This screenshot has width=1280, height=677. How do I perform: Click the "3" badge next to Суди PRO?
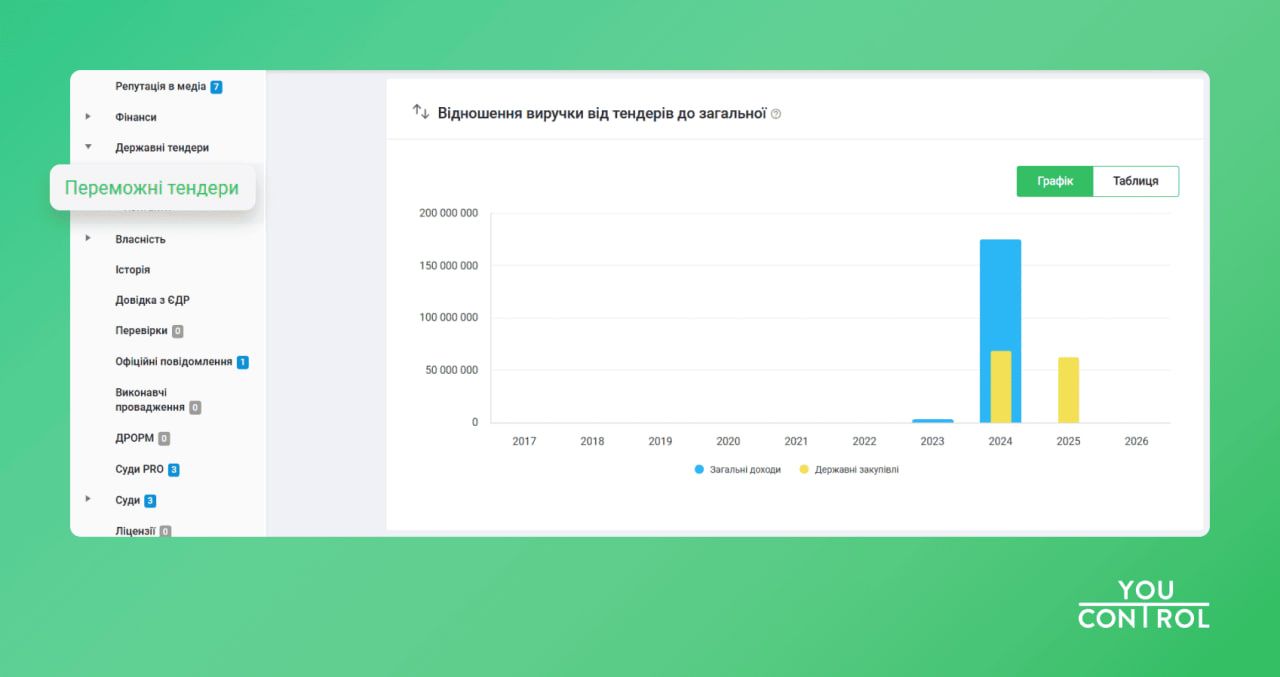click(x=175, y=469)
